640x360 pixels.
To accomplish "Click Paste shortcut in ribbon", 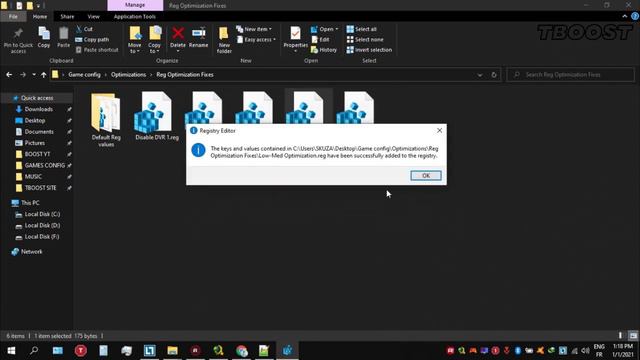I will coord(97,50).
